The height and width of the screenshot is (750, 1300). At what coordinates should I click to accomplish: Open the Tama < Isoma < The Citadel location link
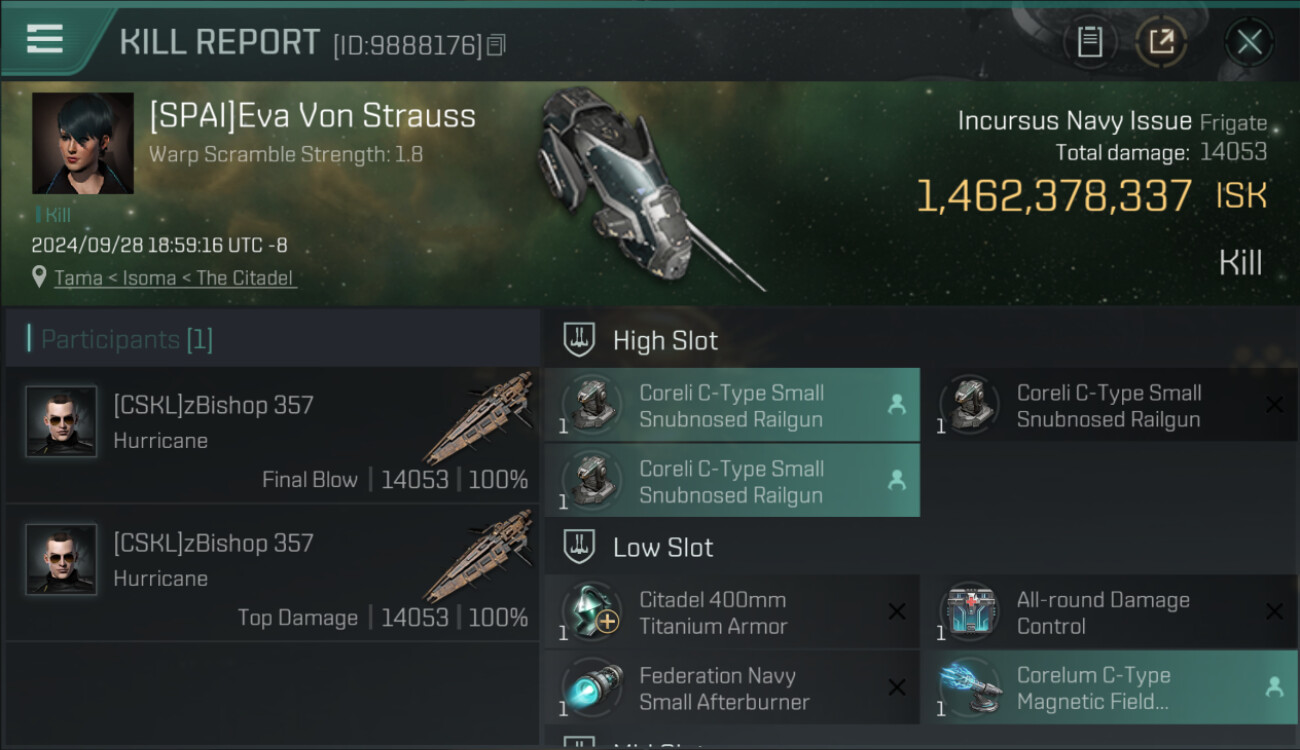coord(175,278)
